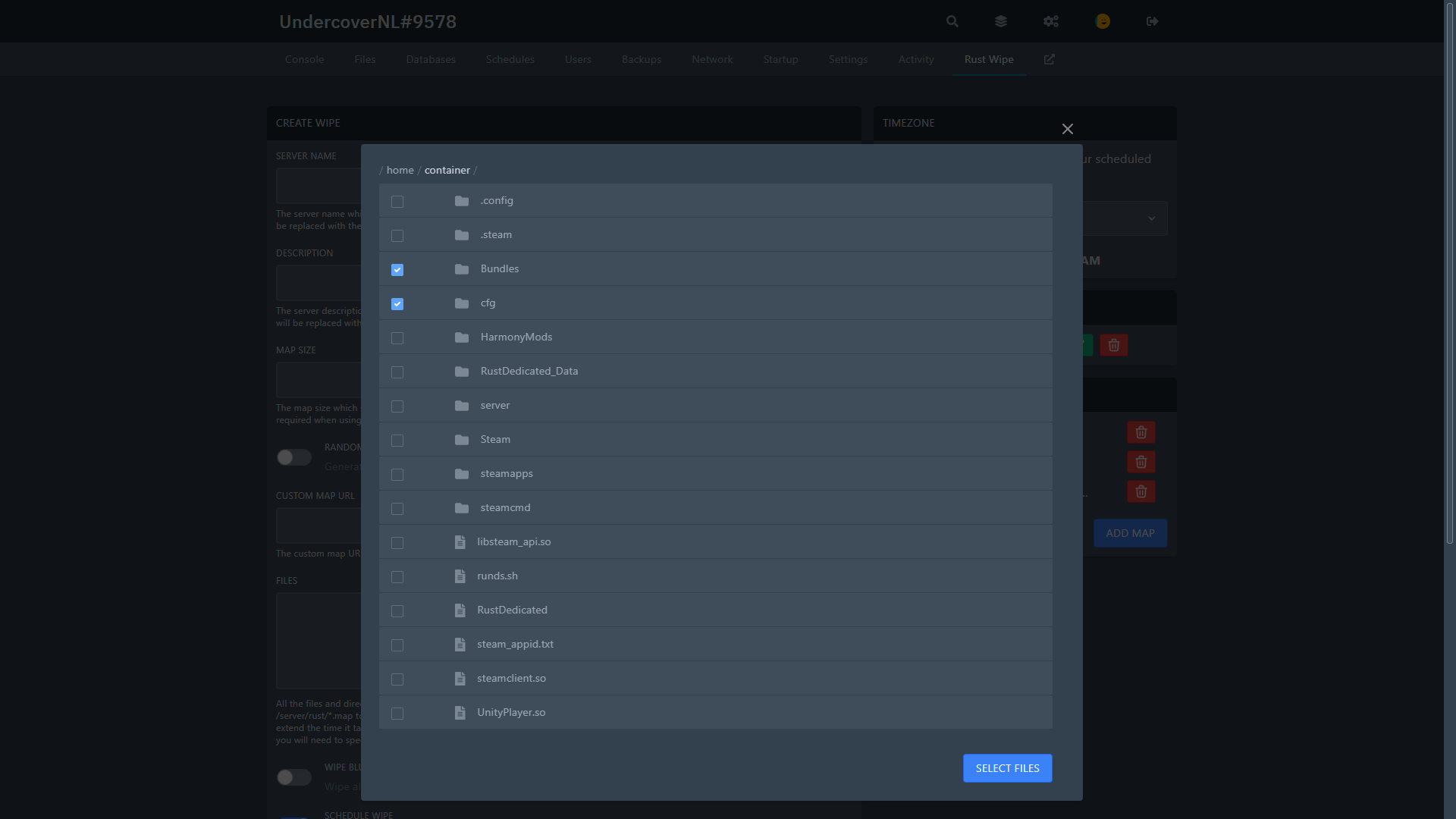The width and height of the screenshot is (1456, 819).
Task: Click the libsteam_api.so file icon
Action: pos(460,542)
